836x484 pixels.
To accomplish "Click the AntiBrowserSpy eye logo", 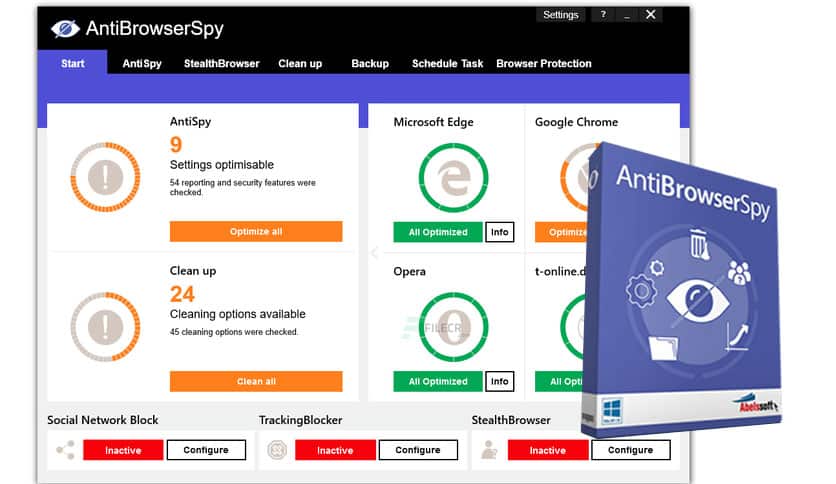I will point(65,28).
